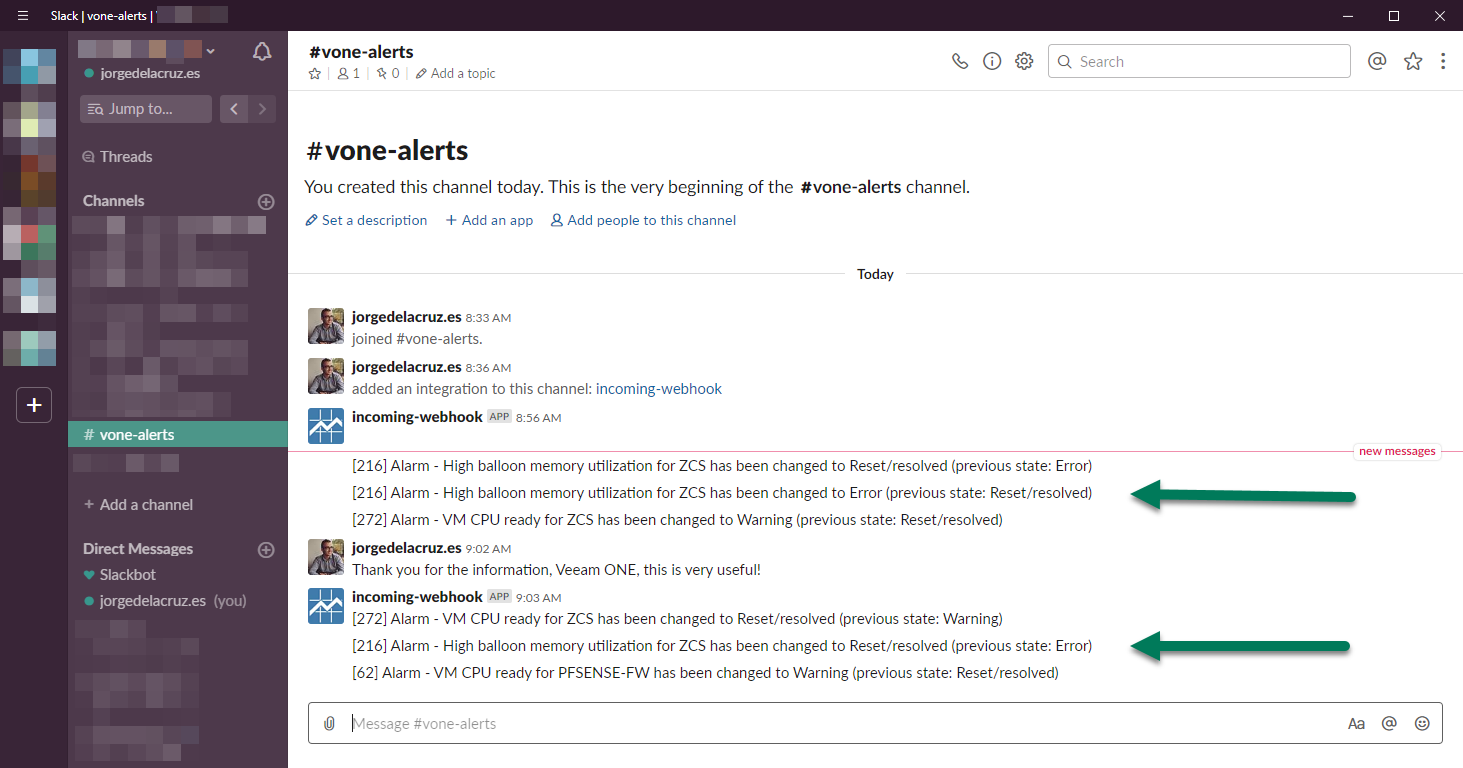
Task: Click the incoming-webhook integration link
Action: pyautogui.click(x=658, y=389)
